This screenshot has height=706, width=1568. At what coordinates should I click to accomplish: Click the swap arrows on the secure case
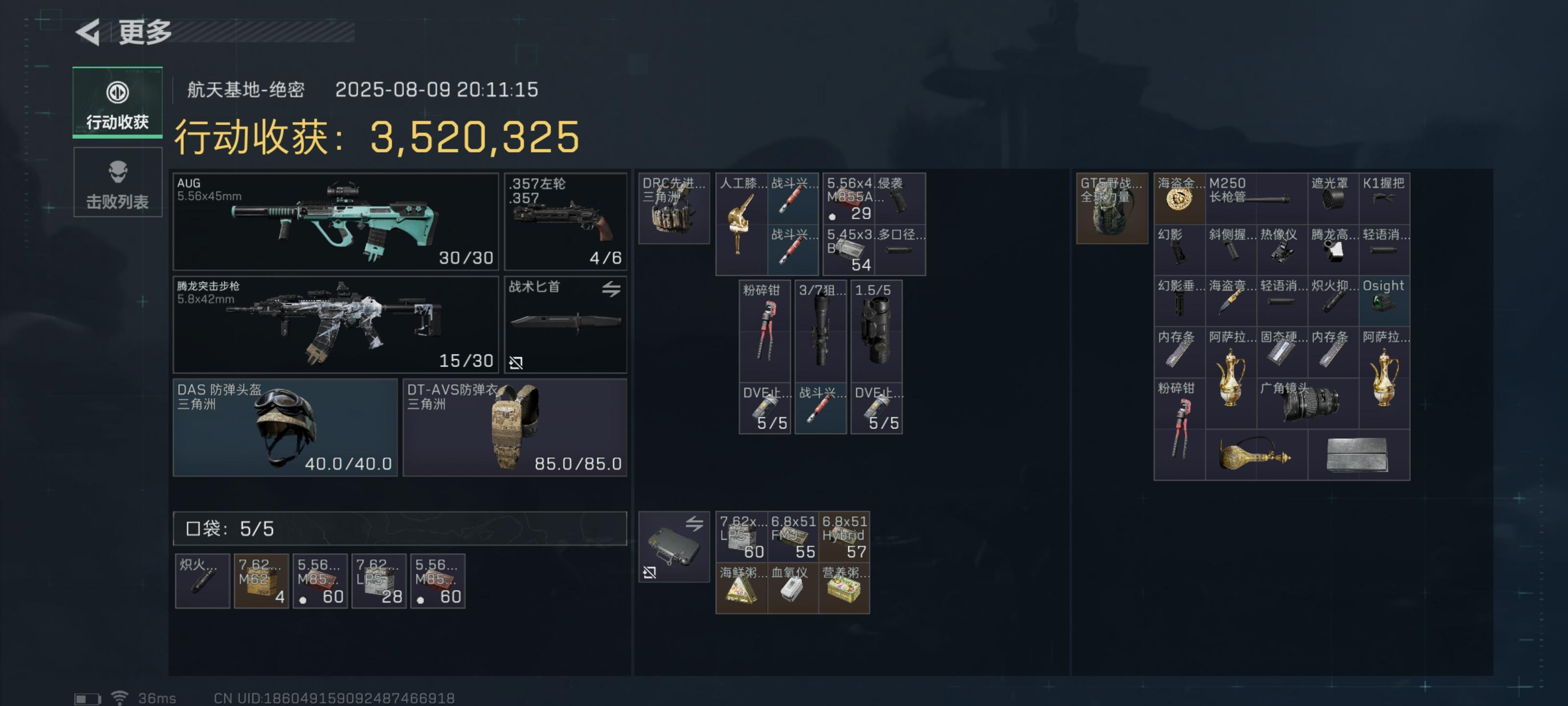coord(694,523)
